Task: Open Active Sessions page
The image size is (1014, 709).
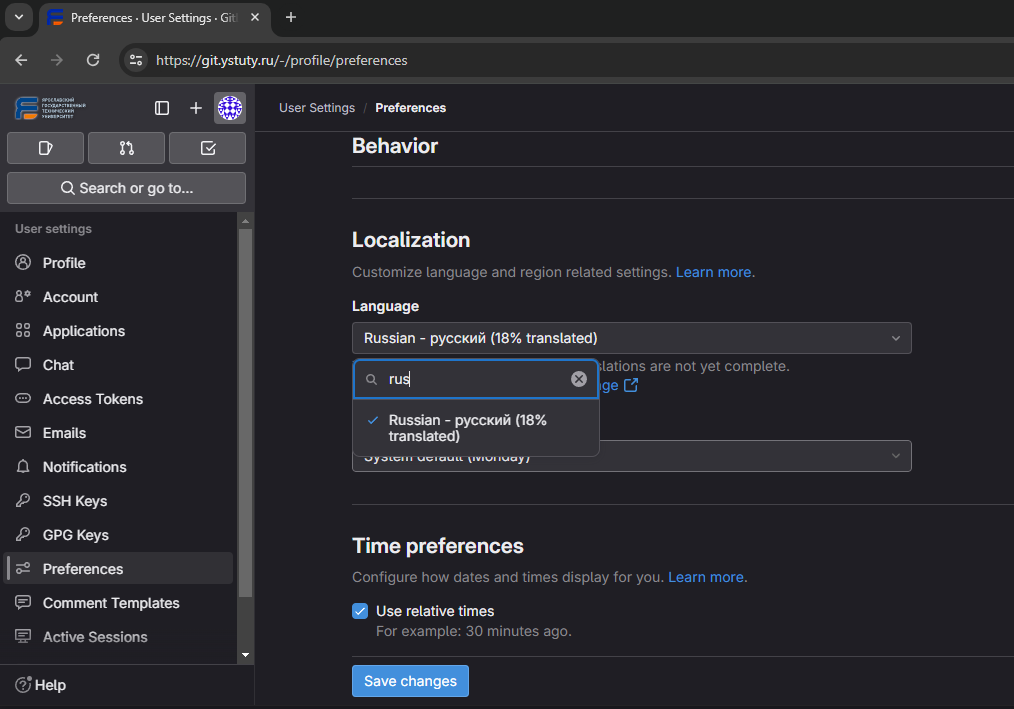Action: pos(118,637)
